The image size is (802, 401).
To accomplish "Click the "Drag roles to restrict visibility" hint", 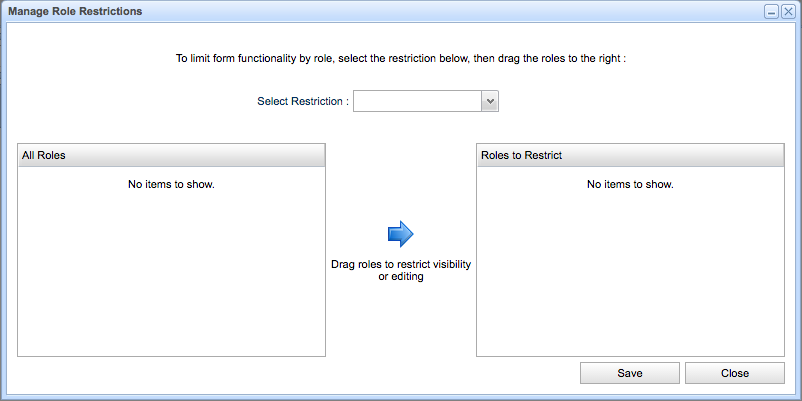I will [400, 265].
